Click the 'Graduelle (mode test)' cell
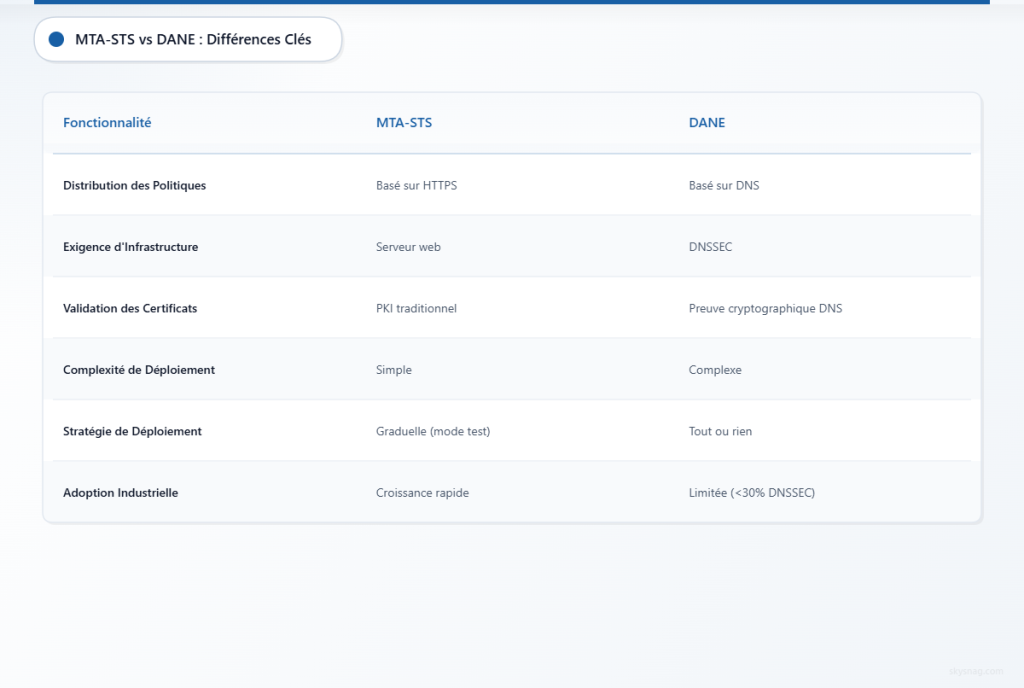This screenshot has height=688, width=1024. pyautogui.click(x=433, y=431)
